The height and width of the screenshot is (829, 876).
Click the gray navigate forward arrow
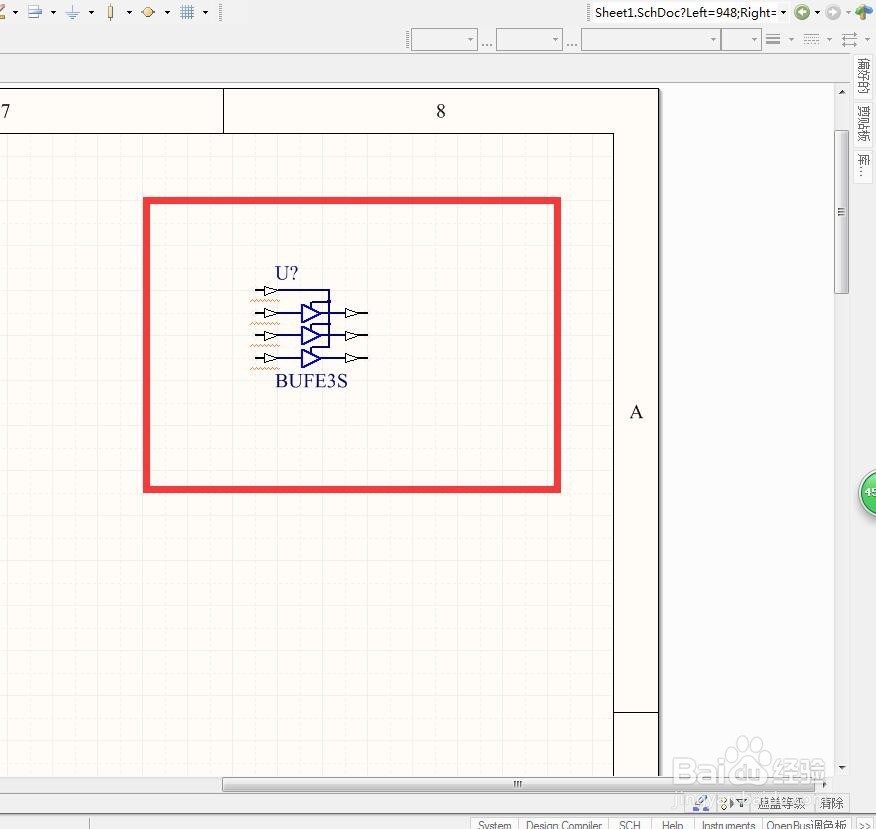coord(832,12)
